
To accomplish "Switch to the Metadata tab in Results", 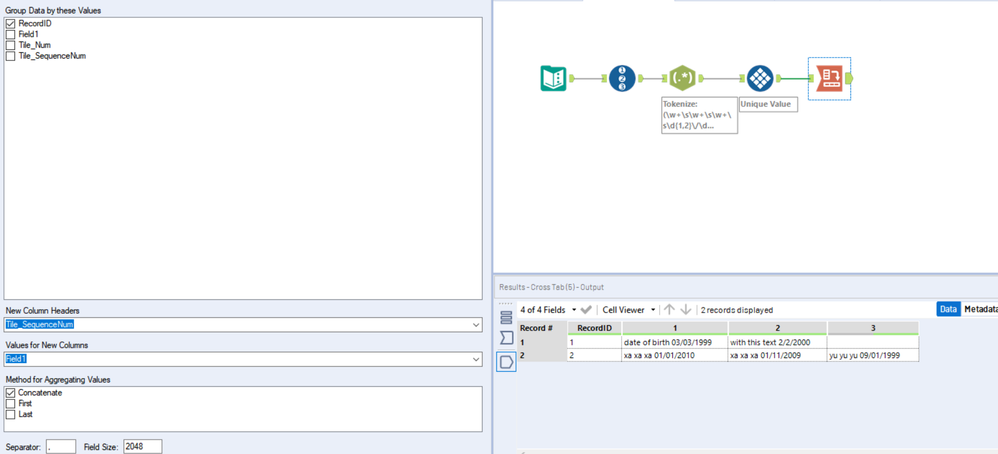I will [x=980, y=309].
